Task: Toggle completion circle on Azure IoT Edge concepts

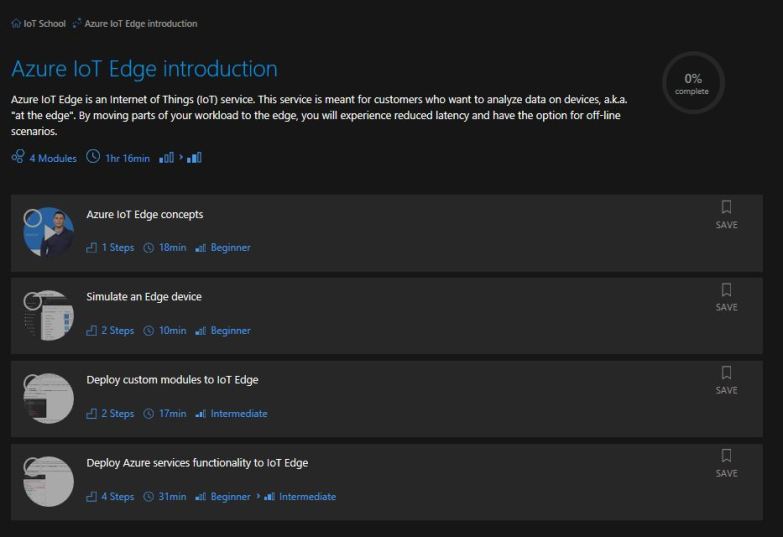Action: (33, 218)
